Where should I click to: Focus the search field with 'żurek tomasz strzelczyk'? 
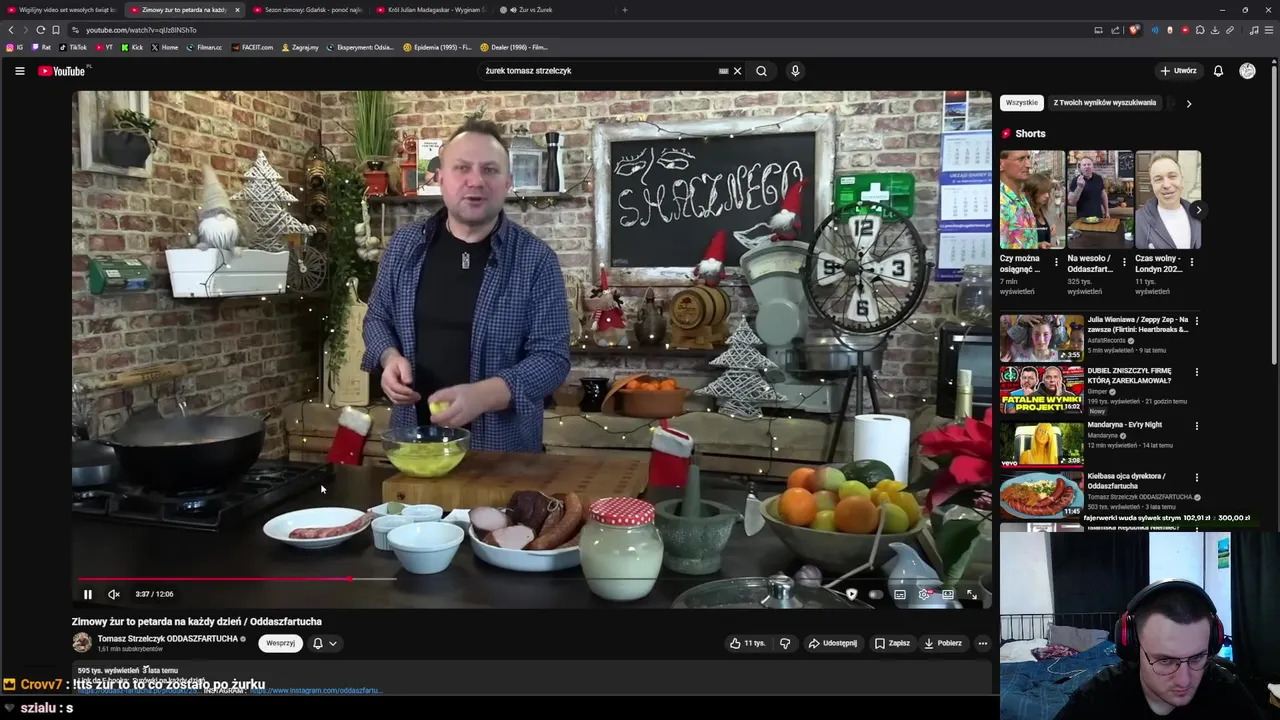point(598,71)
